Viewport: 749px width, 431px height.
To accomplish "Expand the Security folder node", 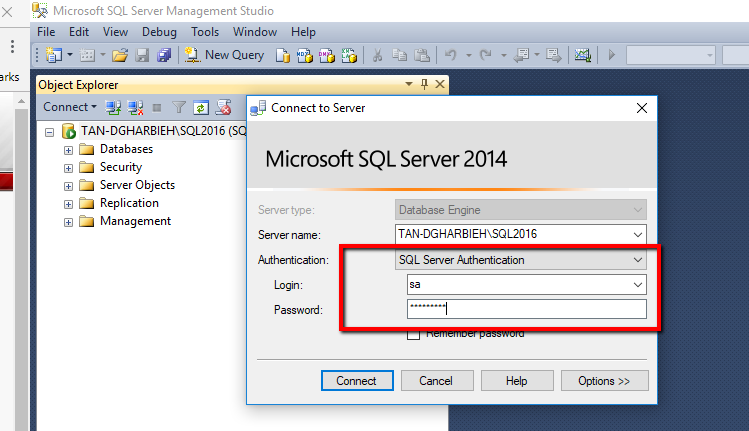I will 68,168.
